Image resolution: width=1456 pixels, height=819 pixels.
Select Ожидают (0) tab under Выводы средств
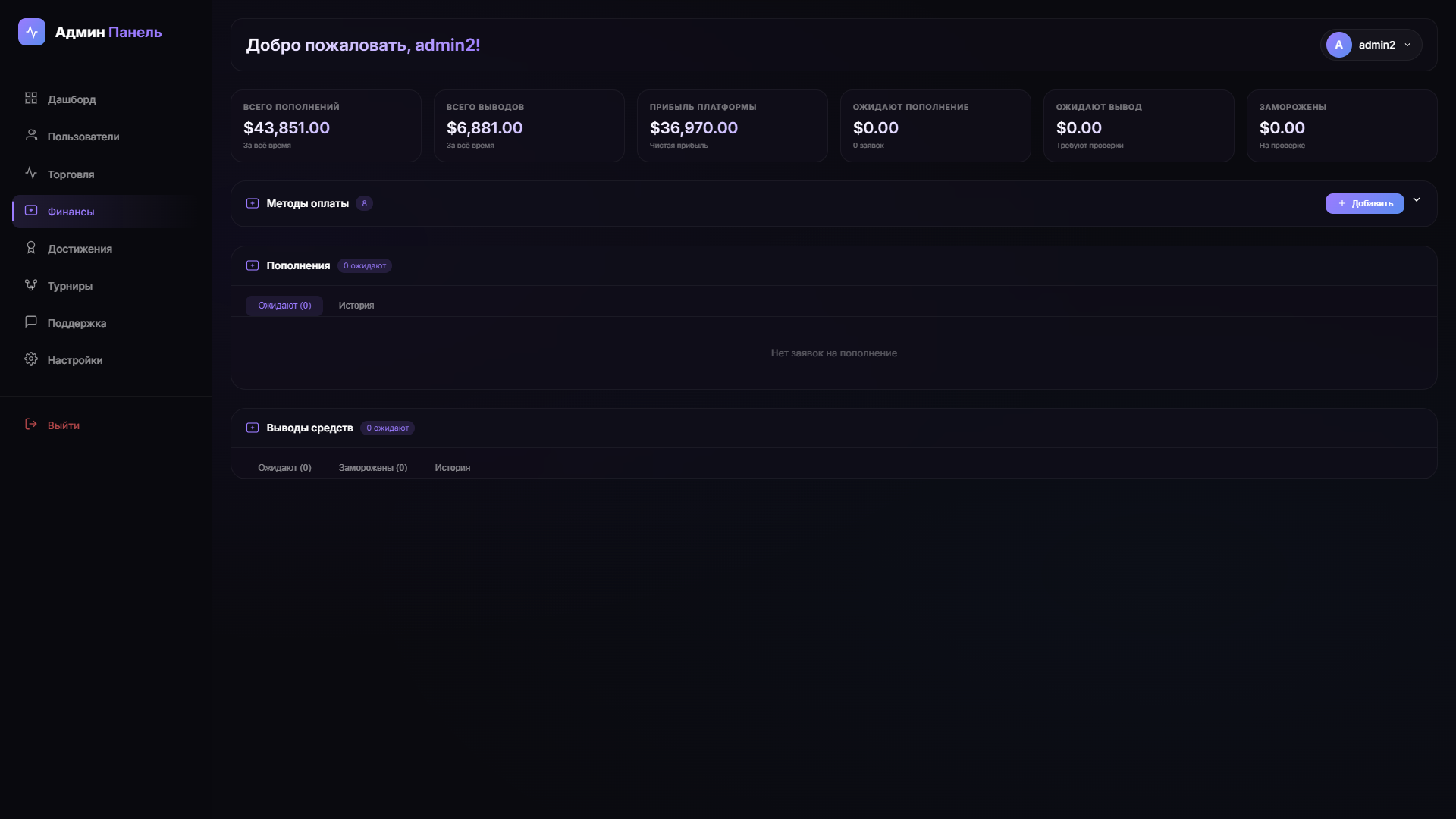(x=284, y=468)
